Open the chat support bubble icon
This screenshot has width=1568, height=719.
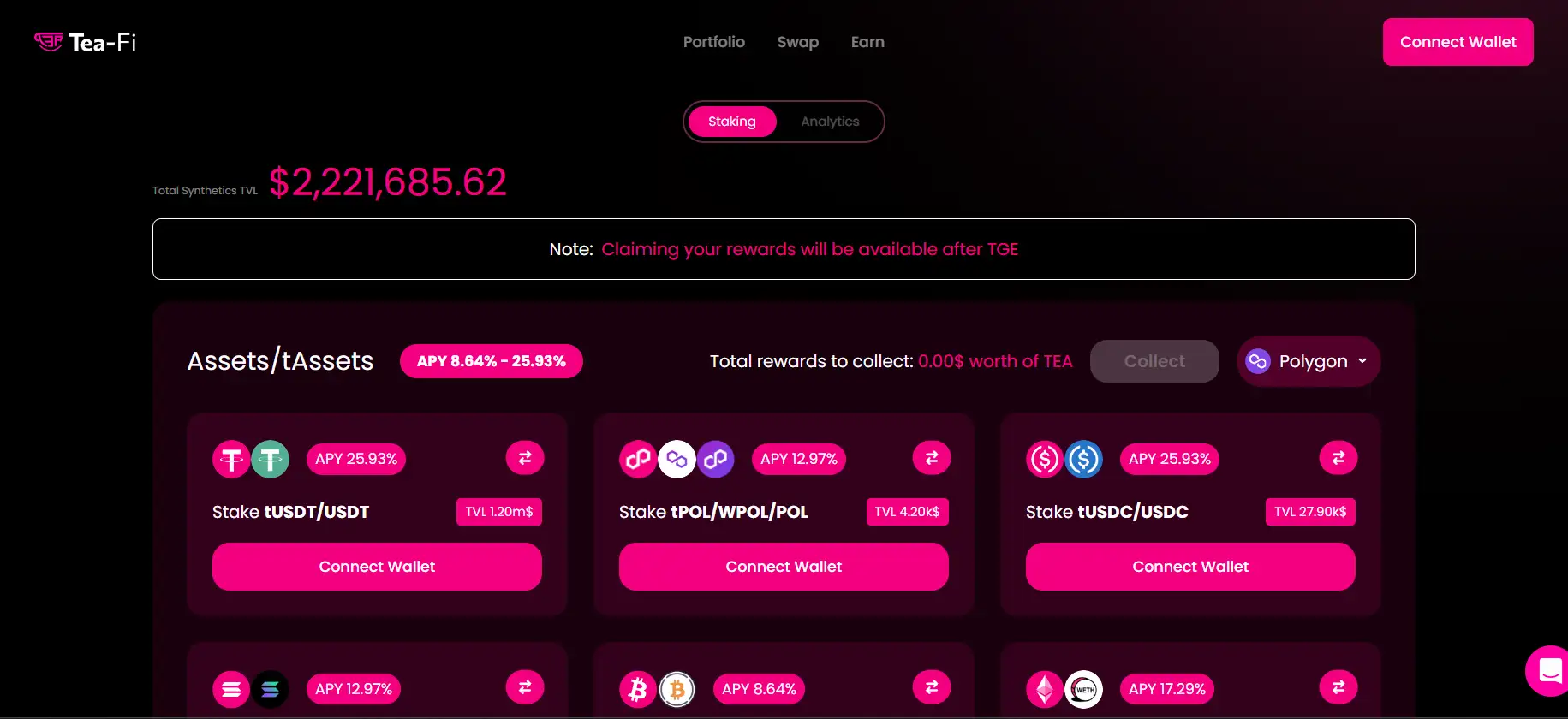point(1548,671)
